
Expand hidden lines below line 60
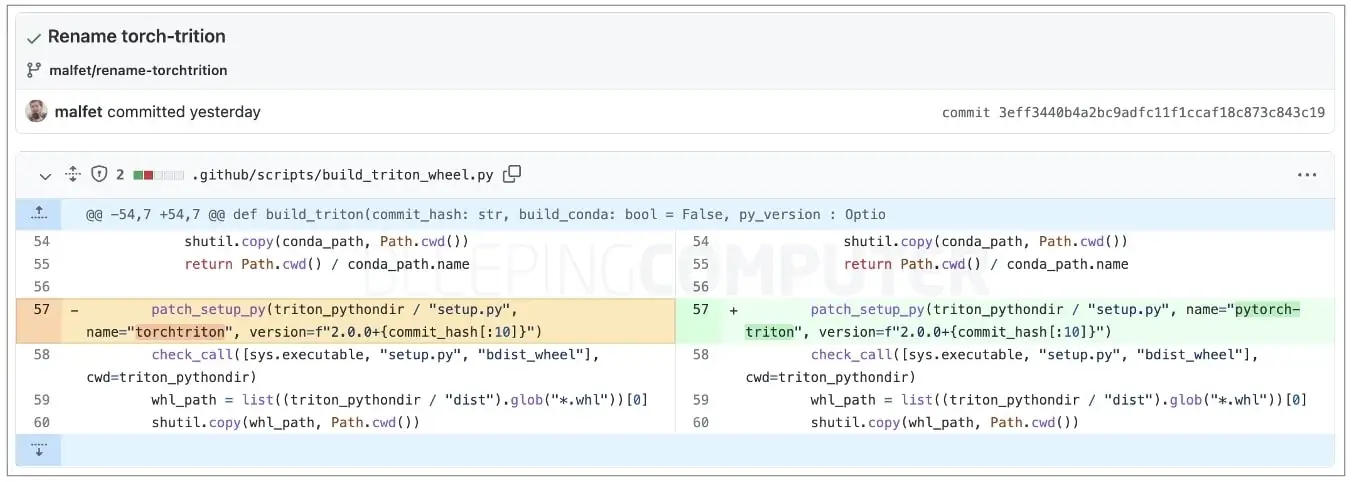tap(38, 450)
